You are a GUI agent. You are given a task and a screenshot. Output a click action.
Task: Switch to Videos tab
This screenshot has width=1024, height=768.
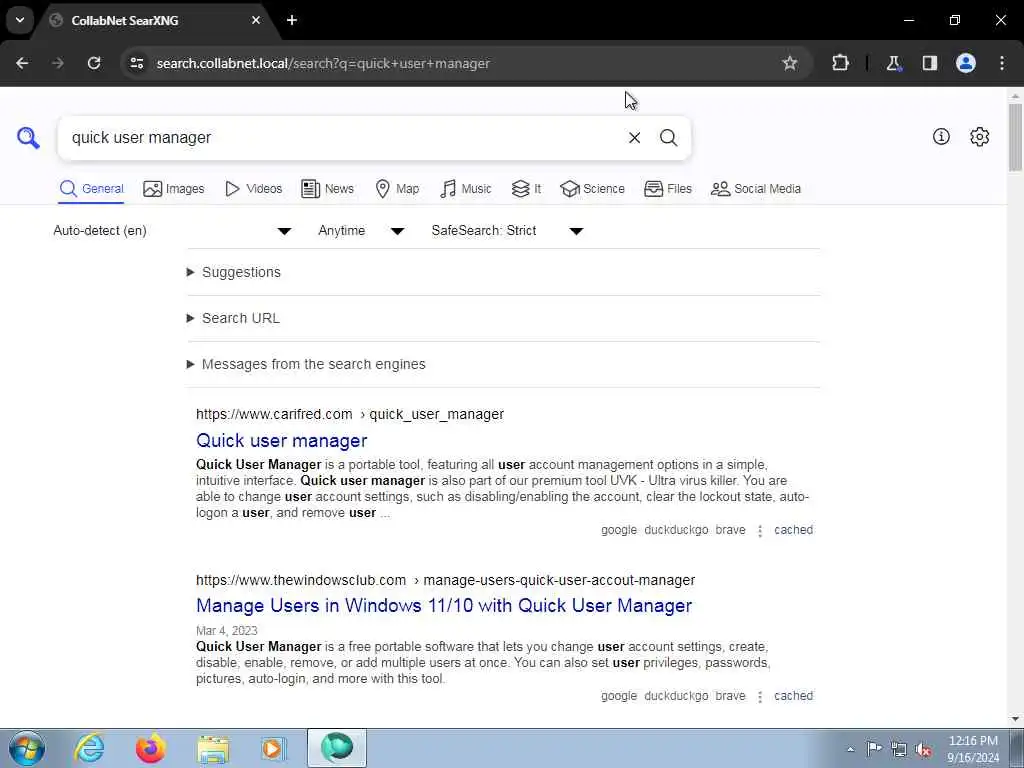(253, 189)
